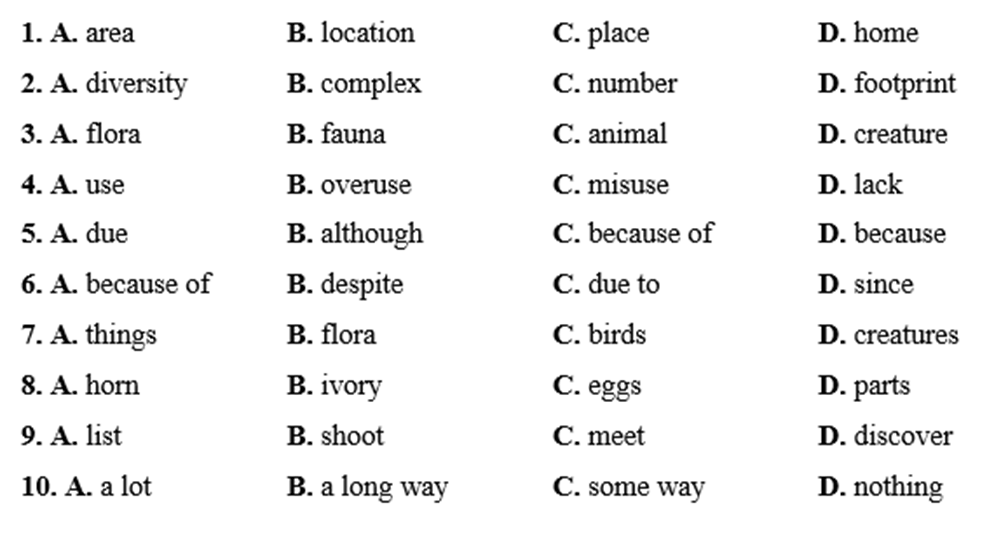Select answer A 'area' for question 1
The image size is (1008, 541).
click(109, 33)
